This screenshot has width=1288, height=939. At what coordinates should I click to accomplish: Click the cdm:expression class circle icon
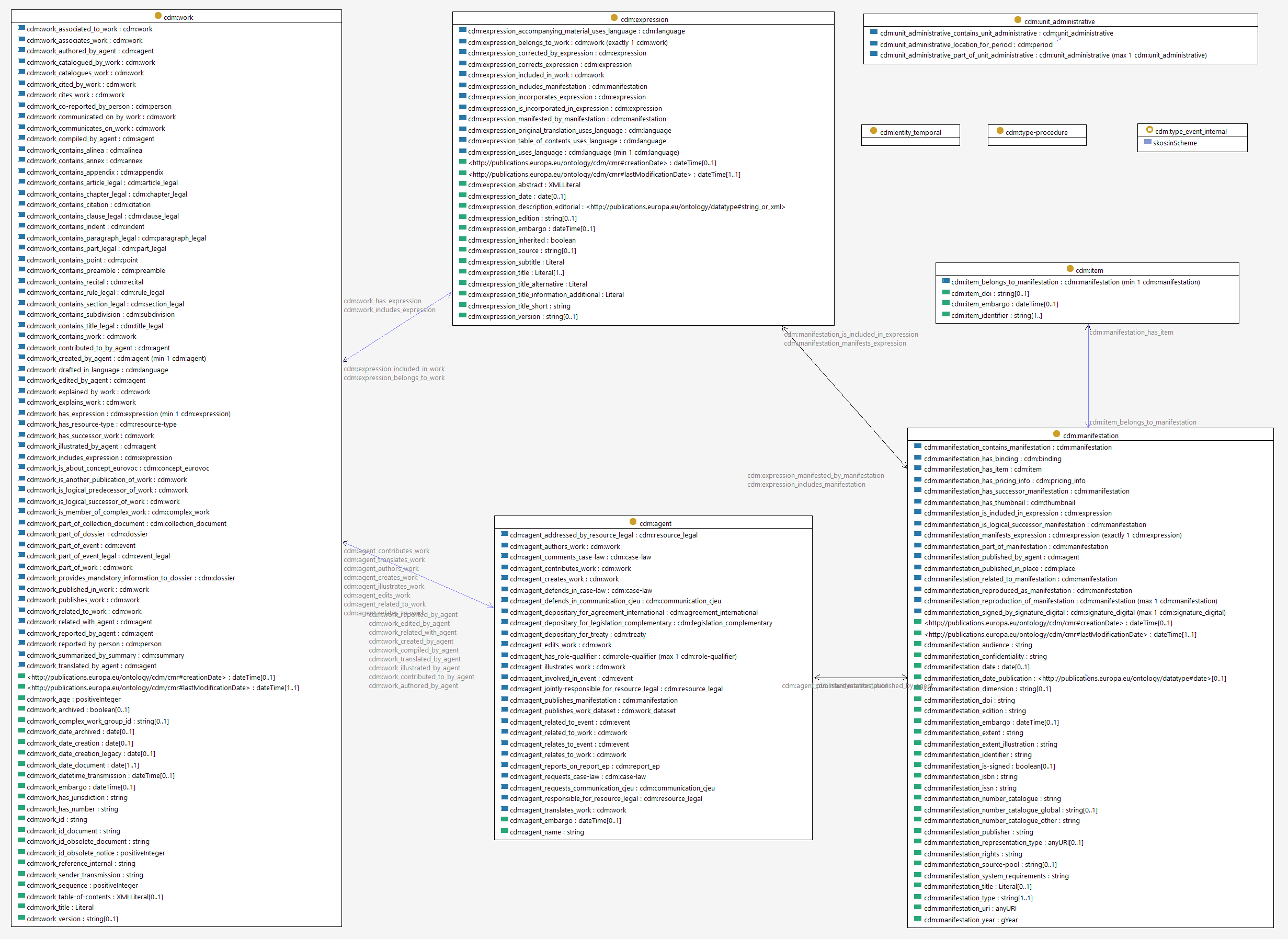[x=614, y=18]
